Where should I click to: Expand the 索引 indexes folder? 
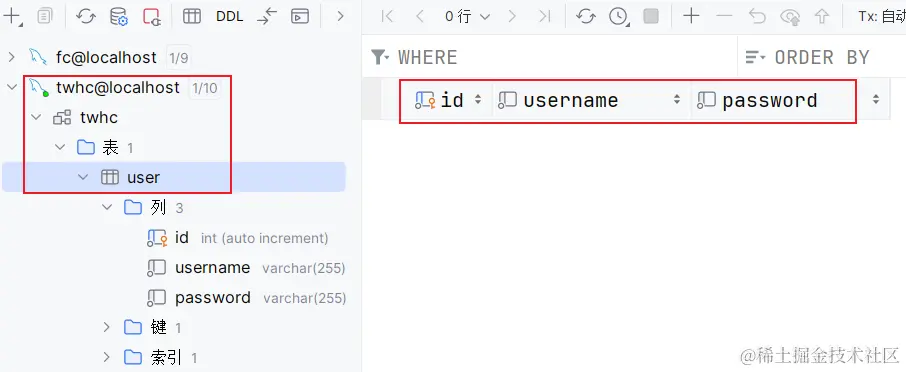[107, 358]
